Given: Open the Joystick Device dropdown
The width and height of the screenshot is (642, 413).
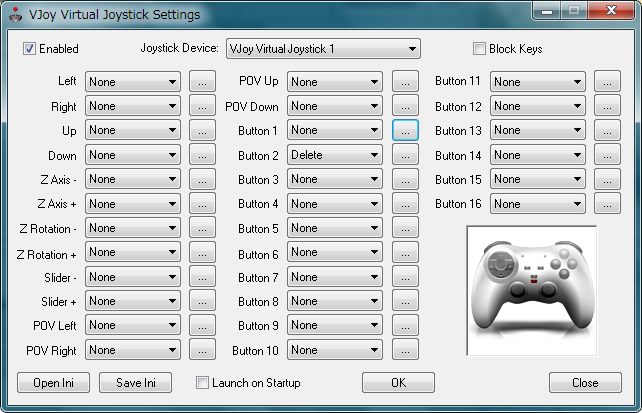Looking at the screenshot, I should [323, 49].
